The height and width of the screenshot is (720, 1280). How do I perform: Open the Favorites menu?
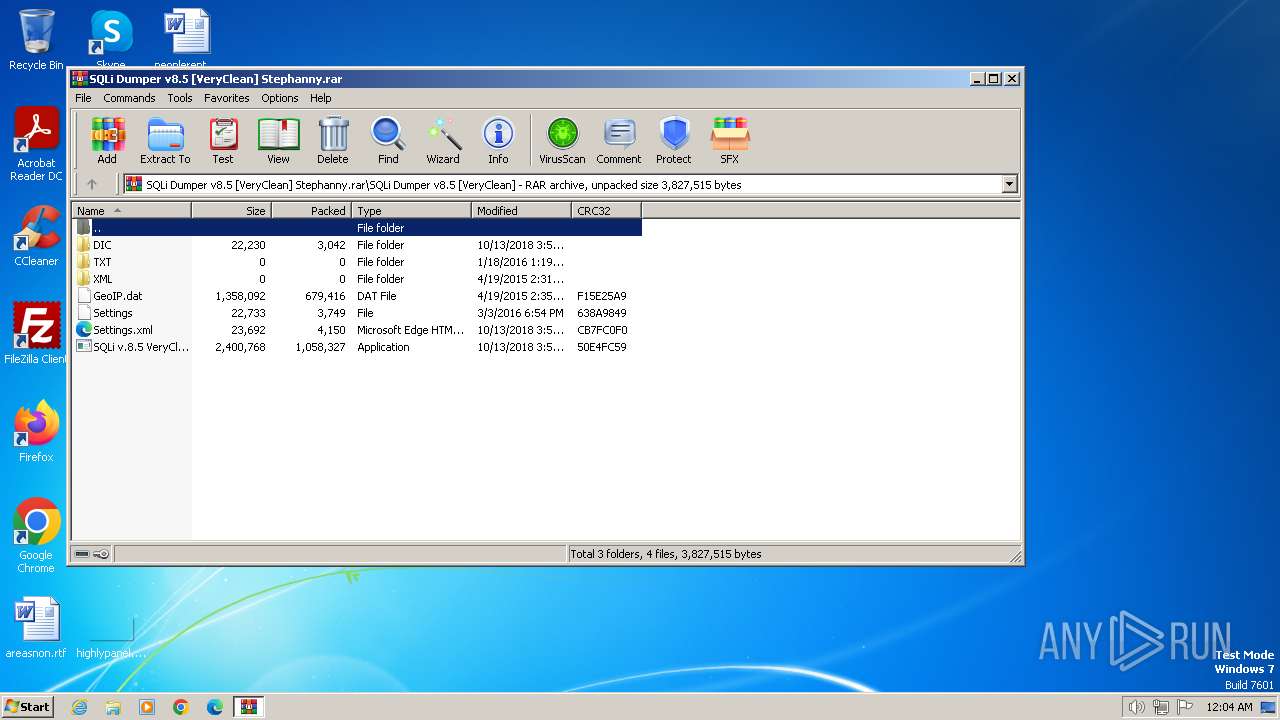tap(227, 98)
